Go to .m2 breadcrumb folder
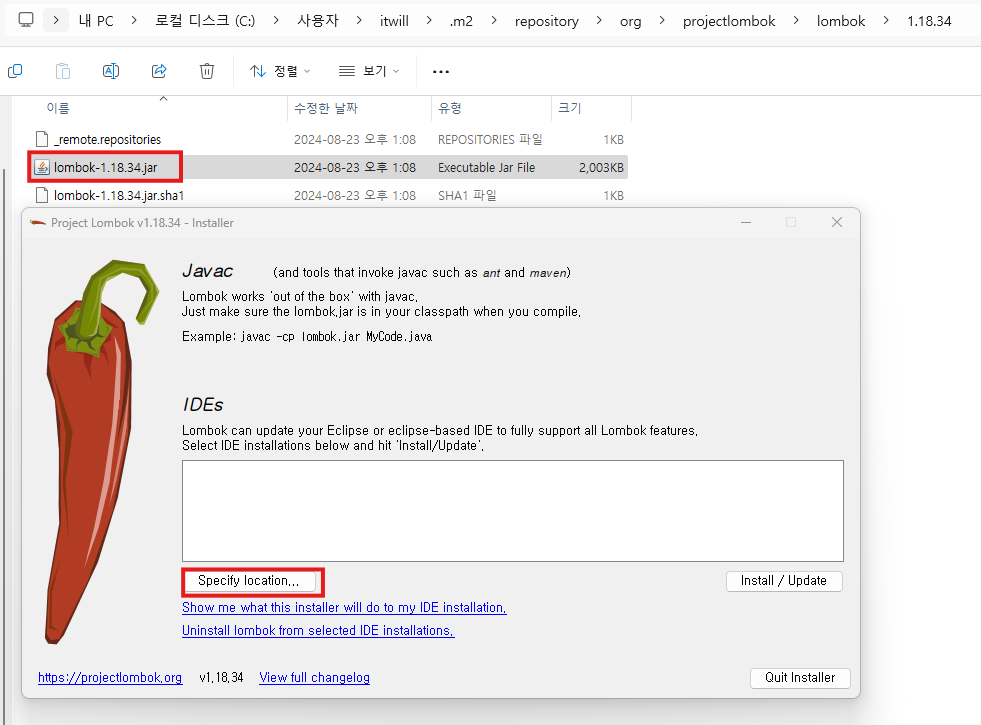Image resolution: width=981 pixels, height=725 pixels. tap(461, 21)
